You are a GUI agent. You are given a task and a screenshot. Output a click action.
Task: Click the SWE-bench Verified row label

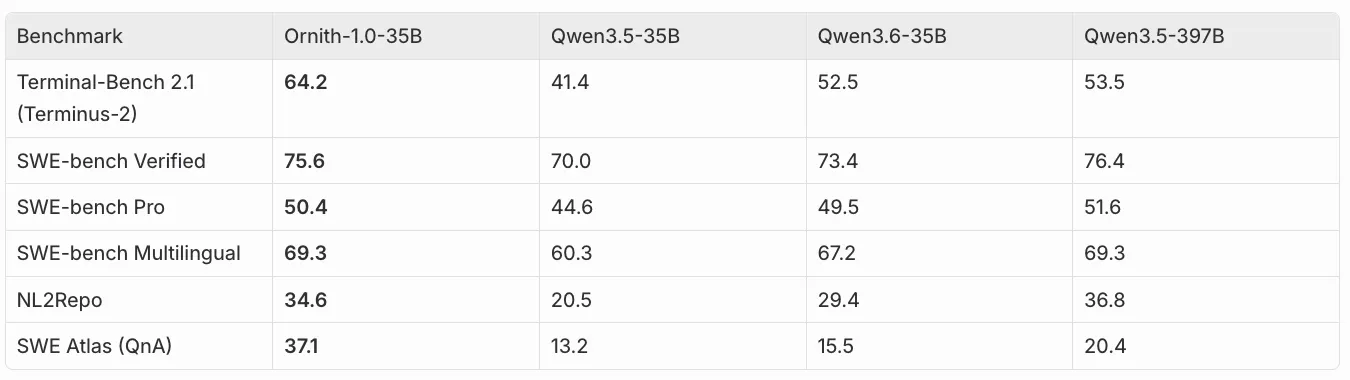point(111,161)
